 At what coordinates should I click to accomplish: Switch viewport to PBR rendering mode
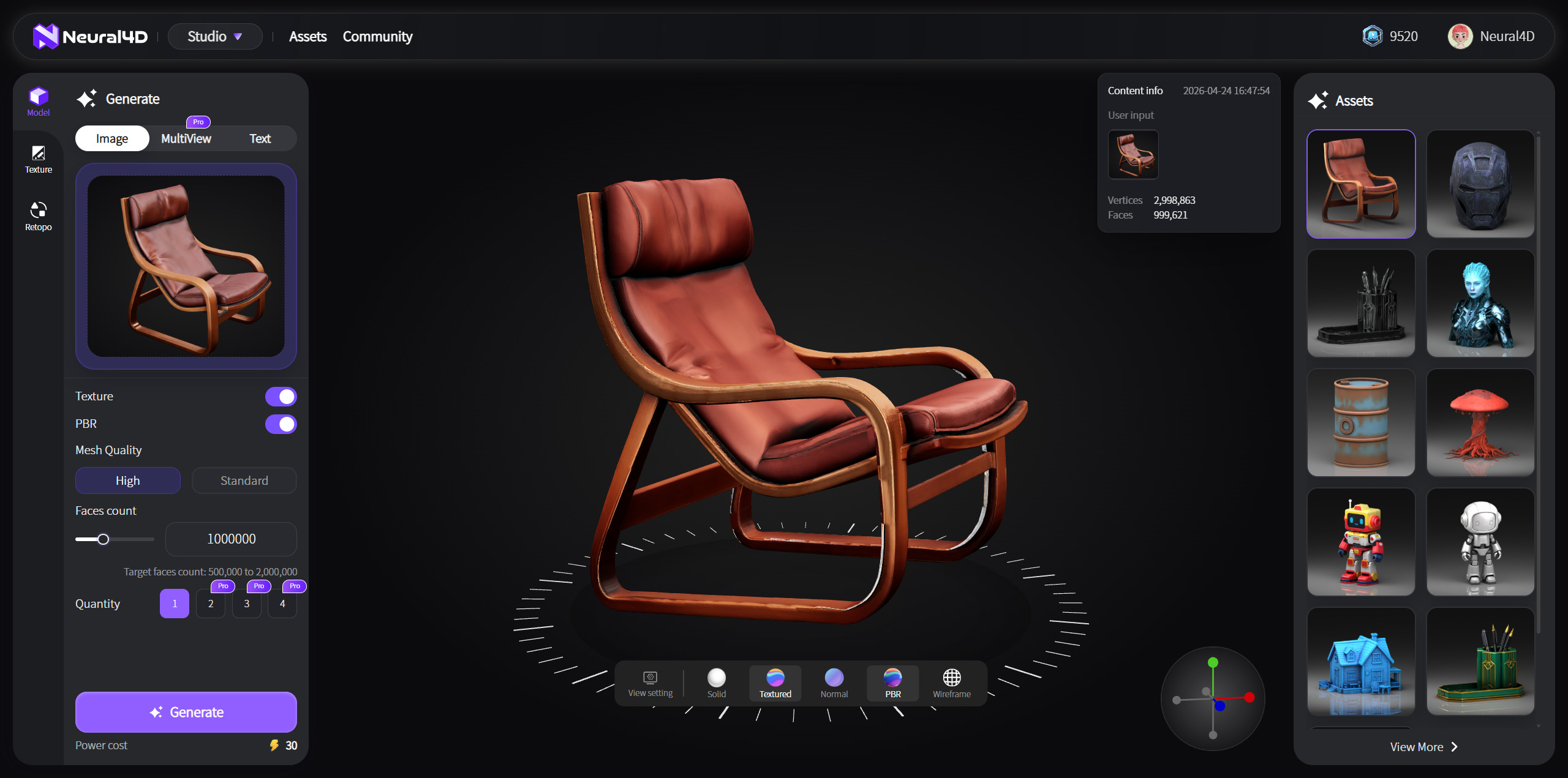[892, 681]
